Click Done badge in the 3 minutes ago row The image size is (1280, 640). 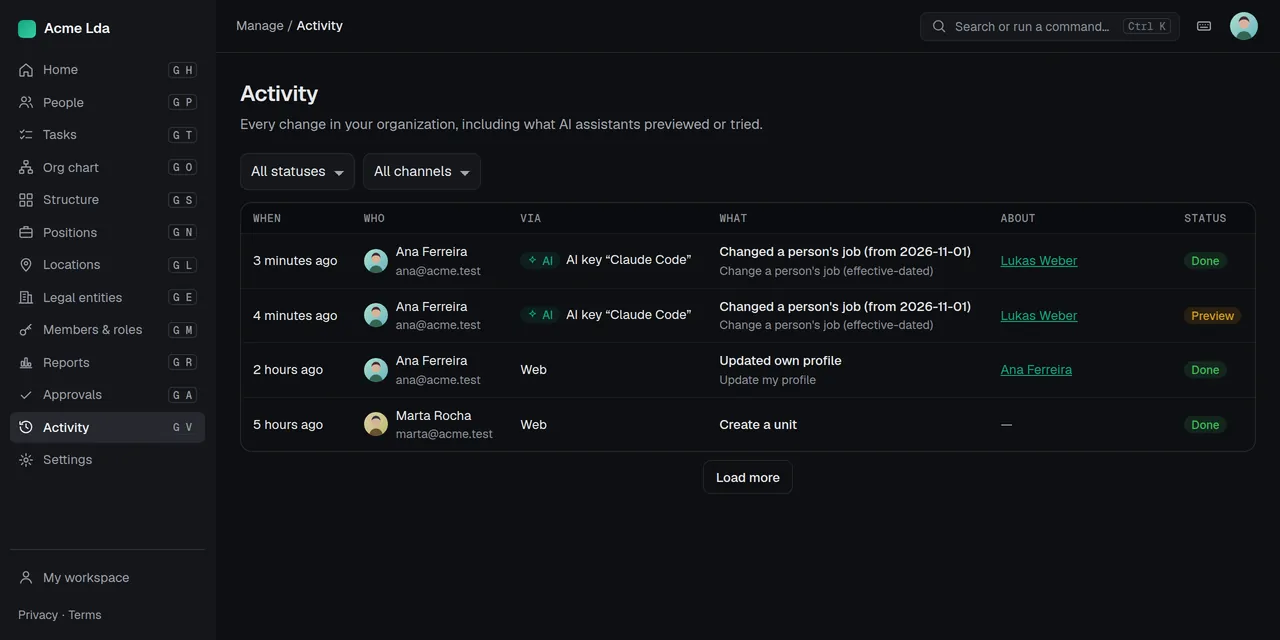click(1205, 261)
